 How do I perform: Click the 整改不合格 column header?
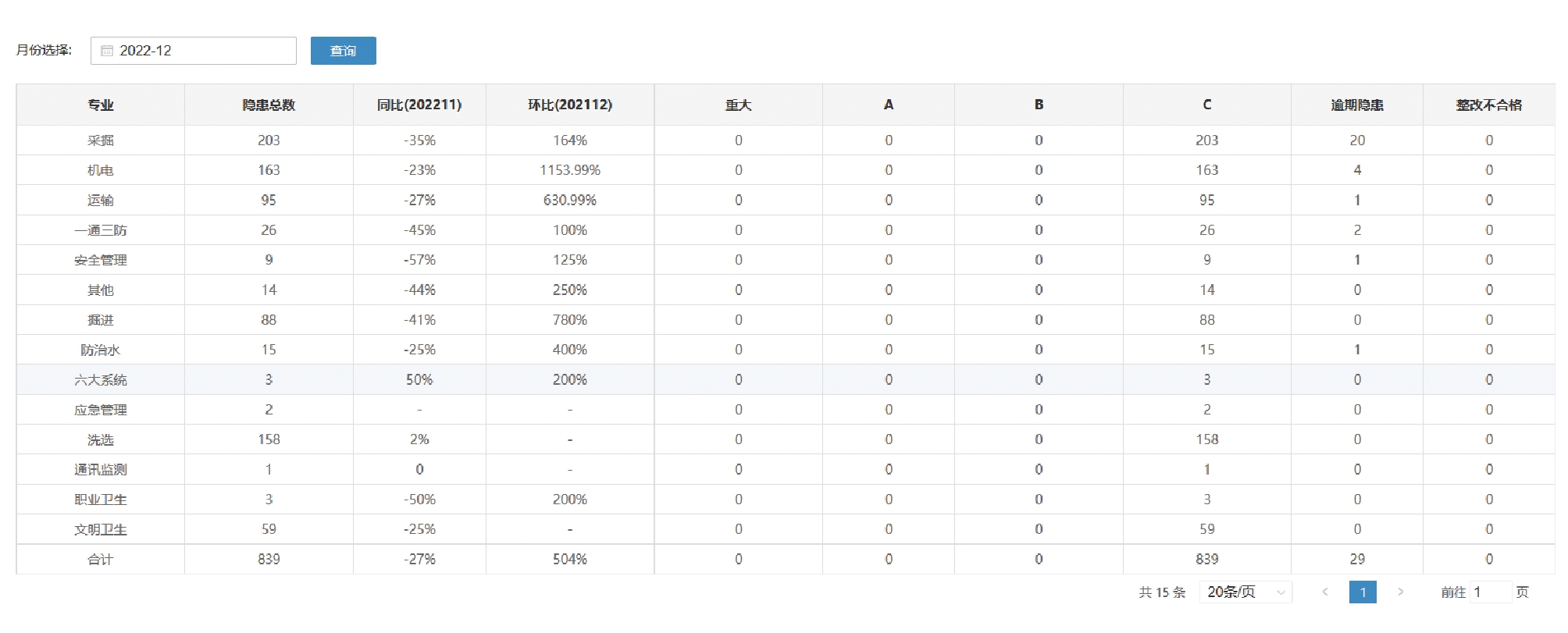[x=1489, y=105]
